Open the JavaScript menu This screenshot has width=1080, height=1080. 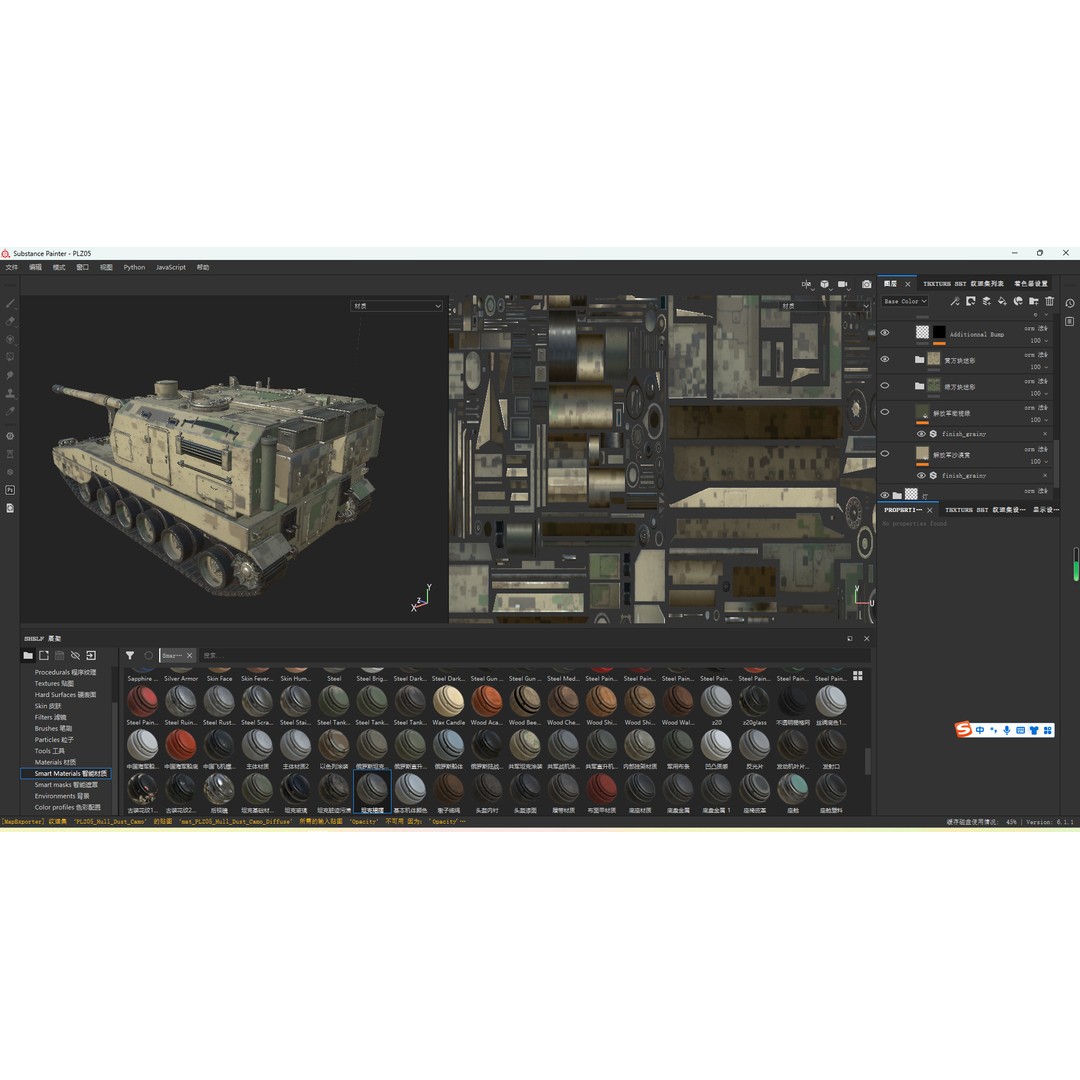pyautogui.click(x=171, y=267)
